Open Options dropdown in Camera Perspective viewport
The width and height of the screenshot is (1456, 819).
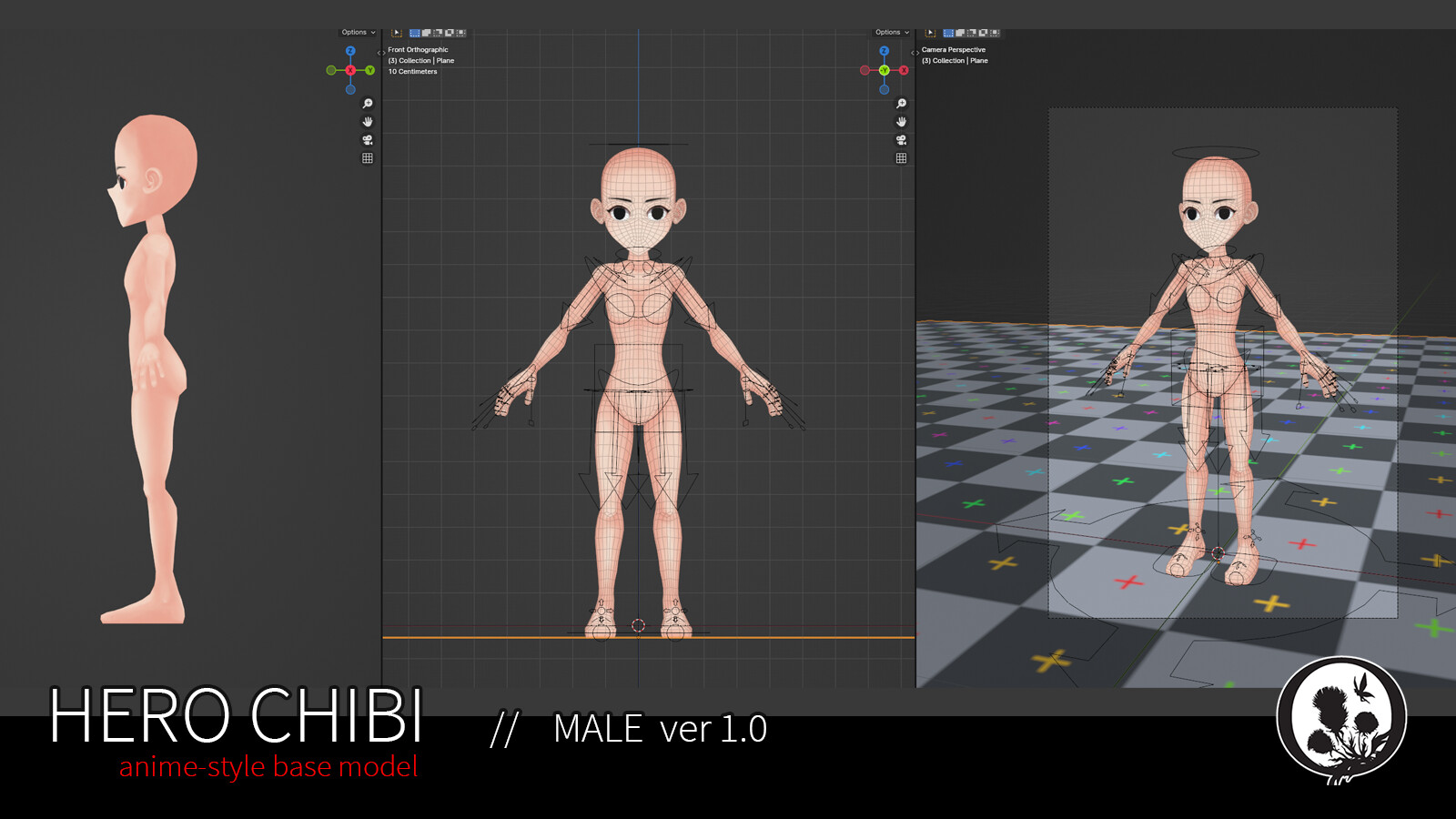(x=892, y=33)
